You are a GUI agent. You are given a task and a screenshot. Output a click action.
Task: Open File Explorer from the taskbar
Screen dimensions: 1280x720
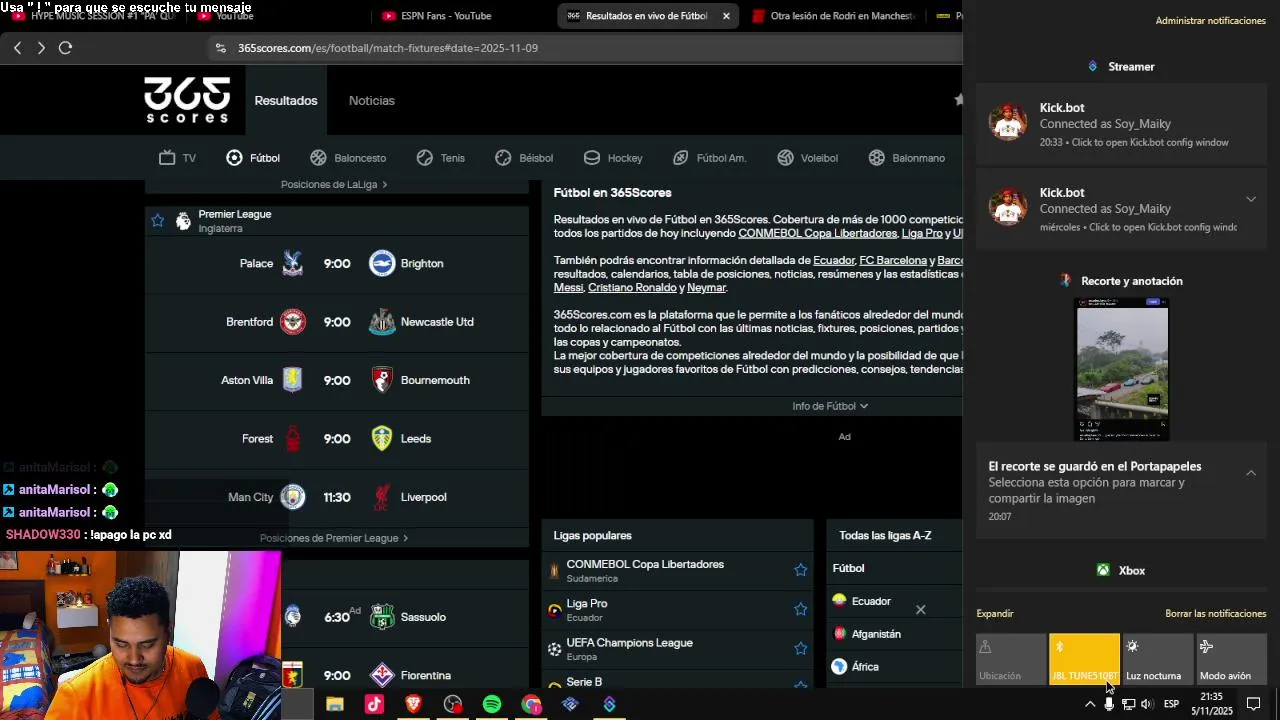(335, 704)
